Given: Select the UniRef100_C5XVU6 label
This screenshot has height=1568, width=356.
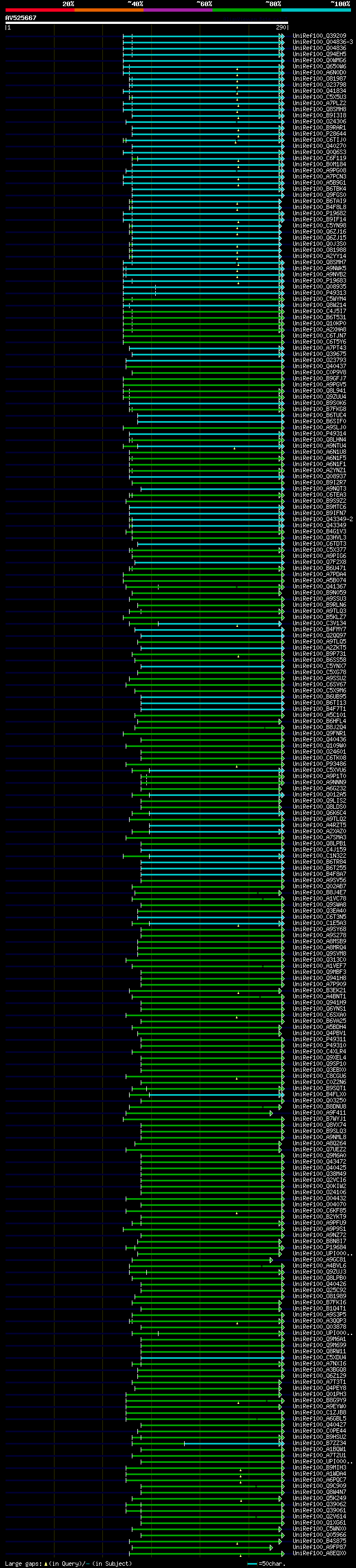Looking at the screenshot, I should pyautogui.click(x=319, y=770).
